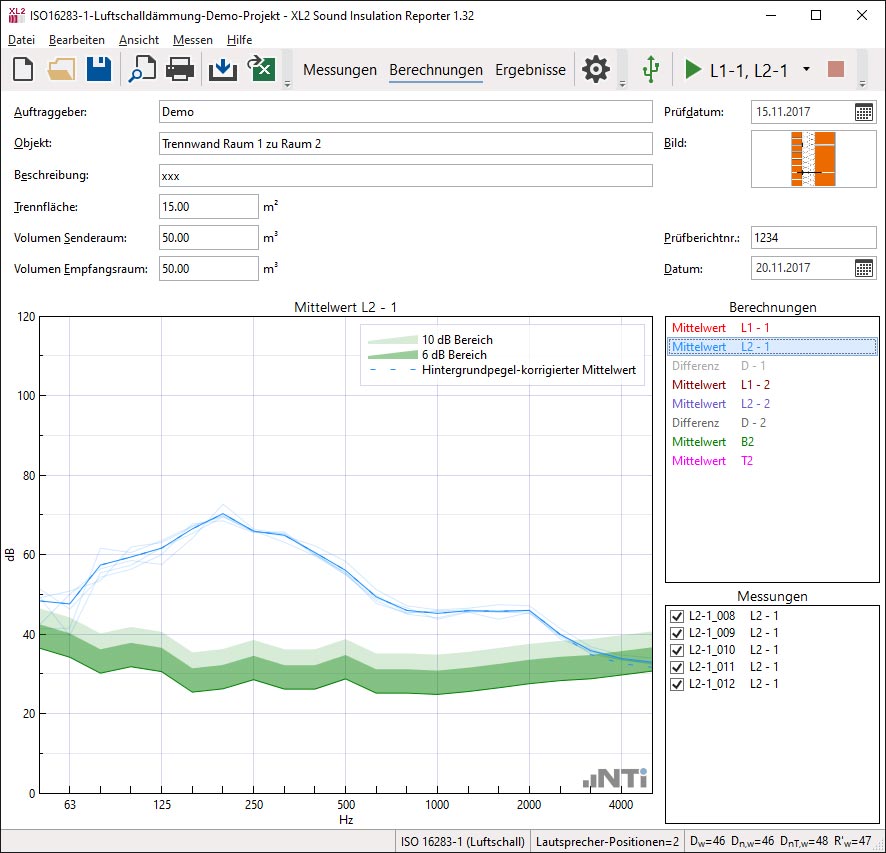Open settings with the gear icon
The image size is (886, 853).
596,69
